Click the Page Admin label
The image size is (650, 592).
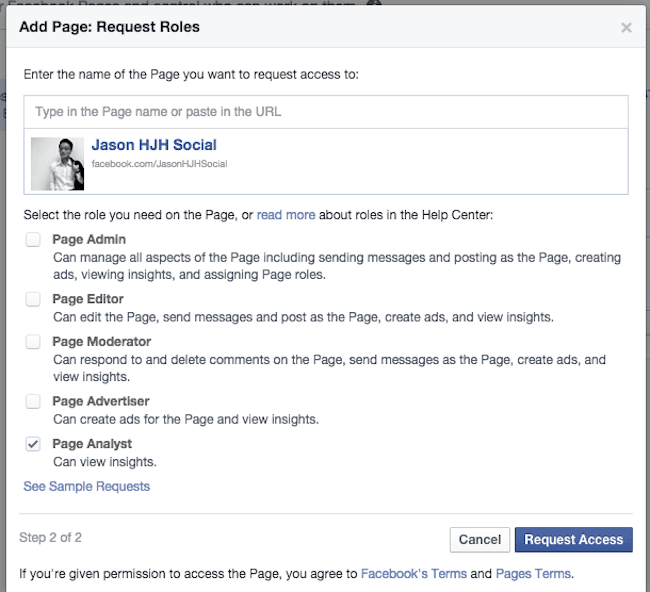pyautogui.click(x=89, y=239)
